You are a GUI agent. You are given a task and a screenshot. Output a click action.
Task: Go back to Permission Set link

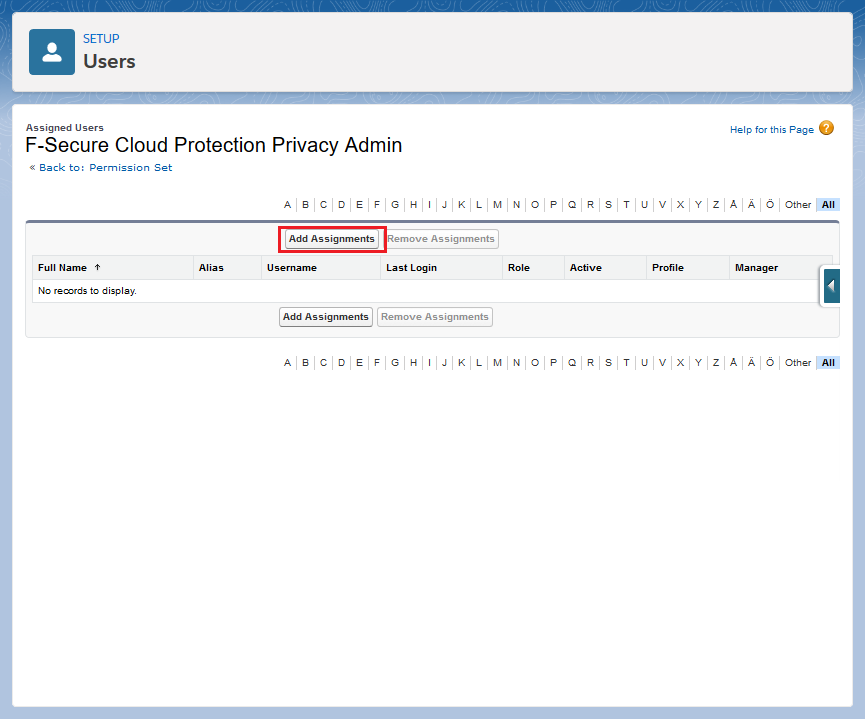coord(105,167)
